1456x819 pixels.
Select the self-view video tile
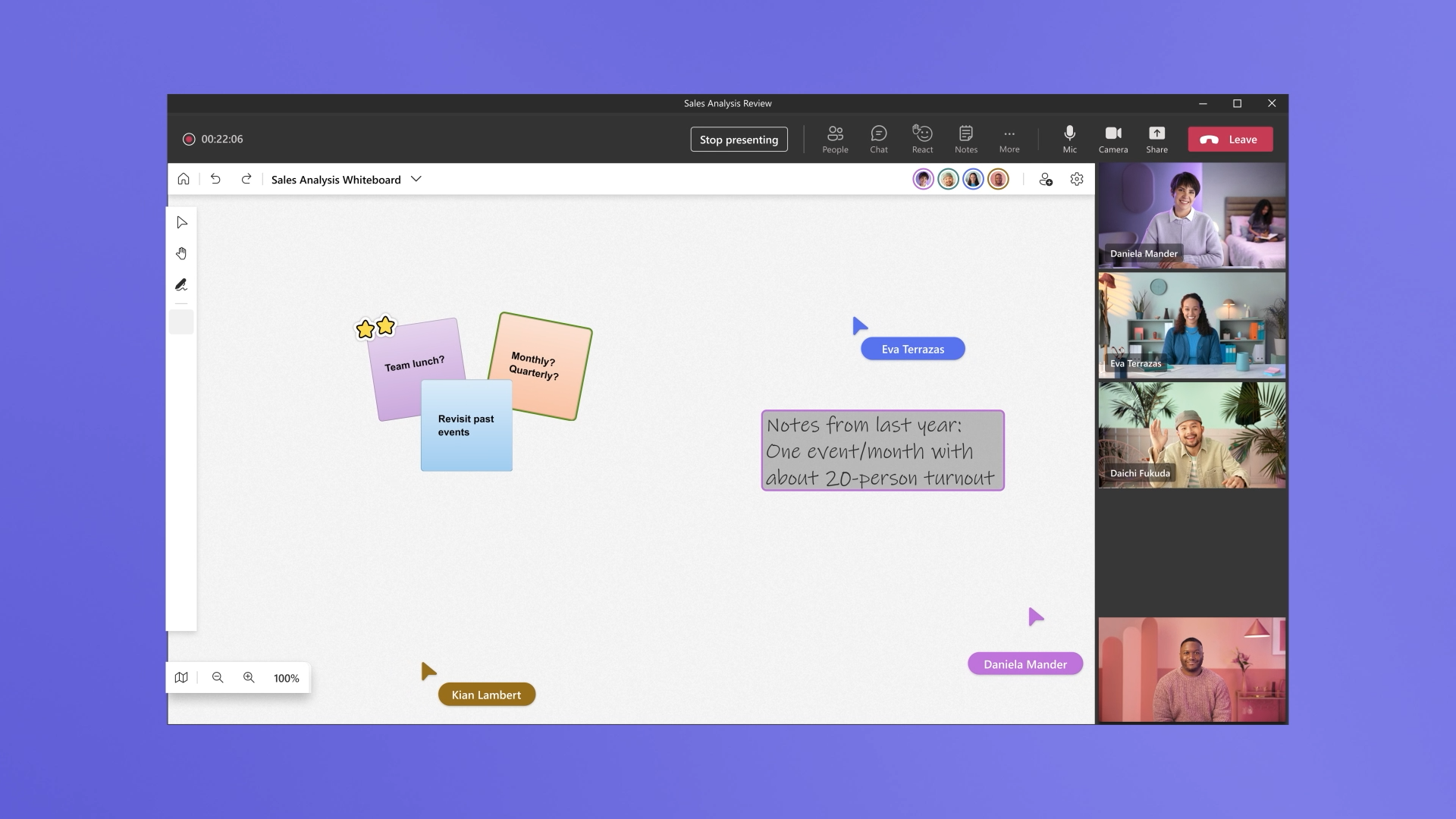(x=1192, y=670)
